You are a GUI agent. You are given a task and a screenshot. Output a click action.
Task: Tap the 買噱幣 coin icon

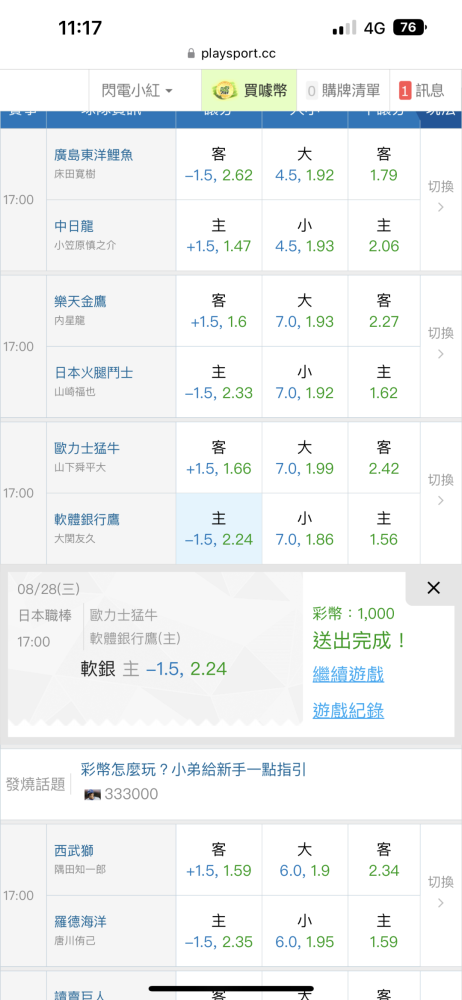pos(225,91)
